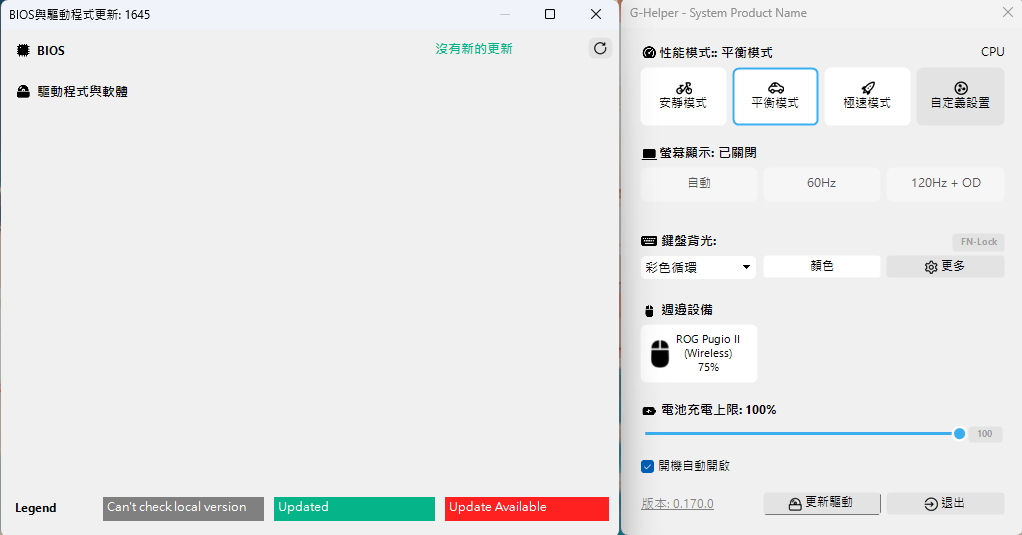Set screen refresh to 60Hz
This screenshot has height=535, width=1022.
point(821,184)
